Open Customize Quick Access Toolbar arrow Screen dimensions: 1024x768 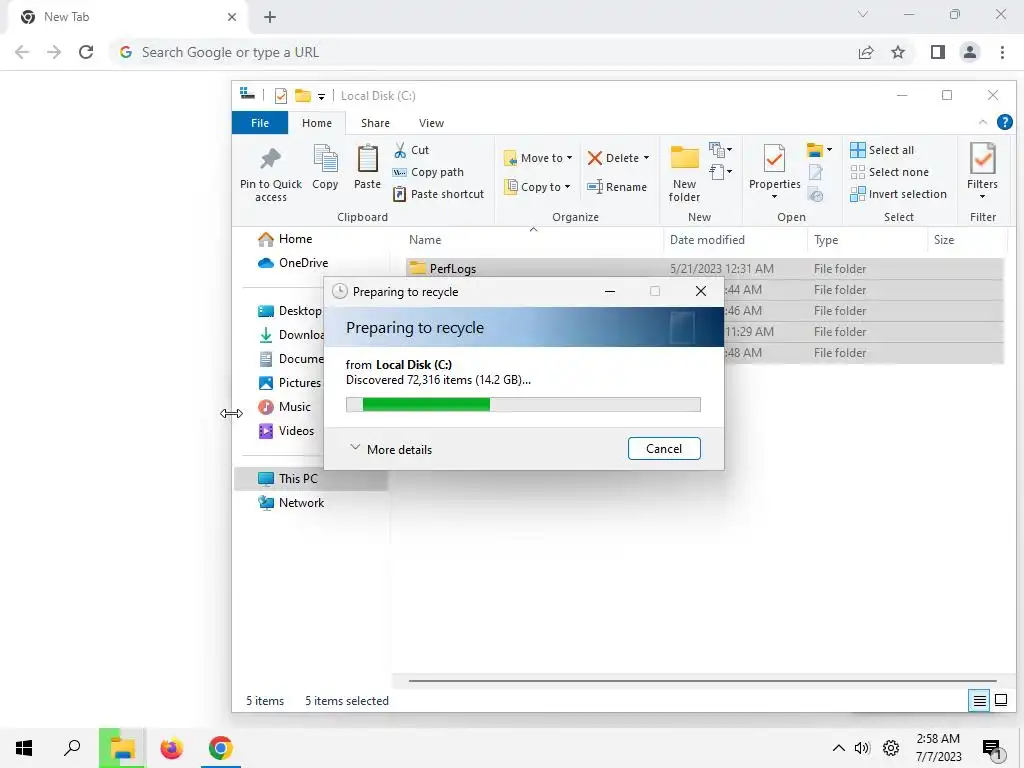(321, 97)
